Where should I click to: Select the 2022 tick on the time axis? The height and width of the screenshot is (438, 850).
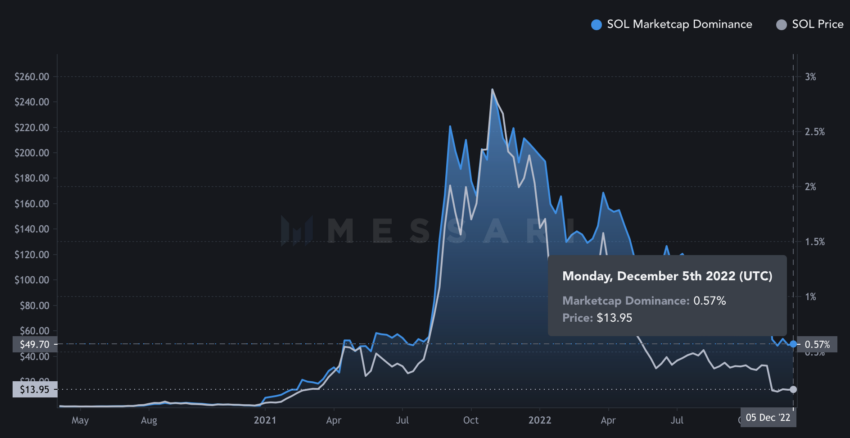pos(539,420)
